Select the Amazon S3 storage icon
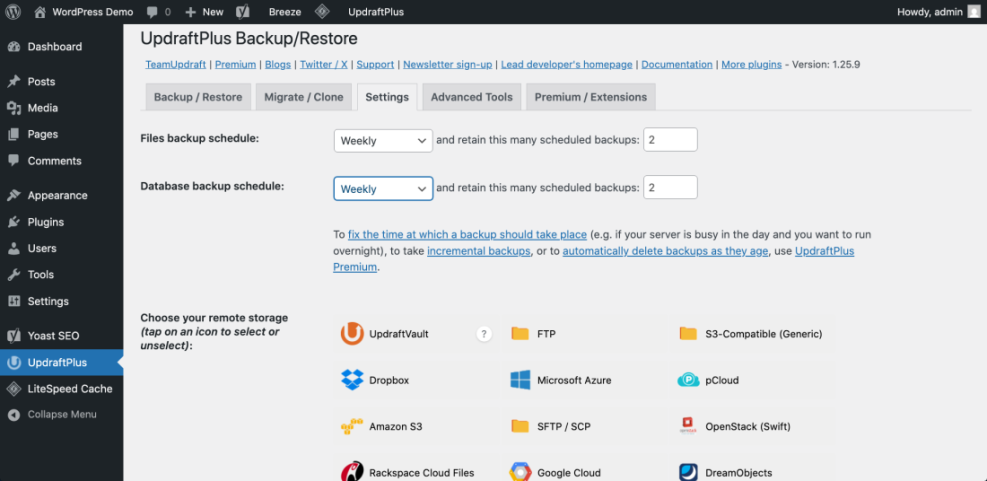This screenshot has height=481, width=987. [x=352, y=426]
